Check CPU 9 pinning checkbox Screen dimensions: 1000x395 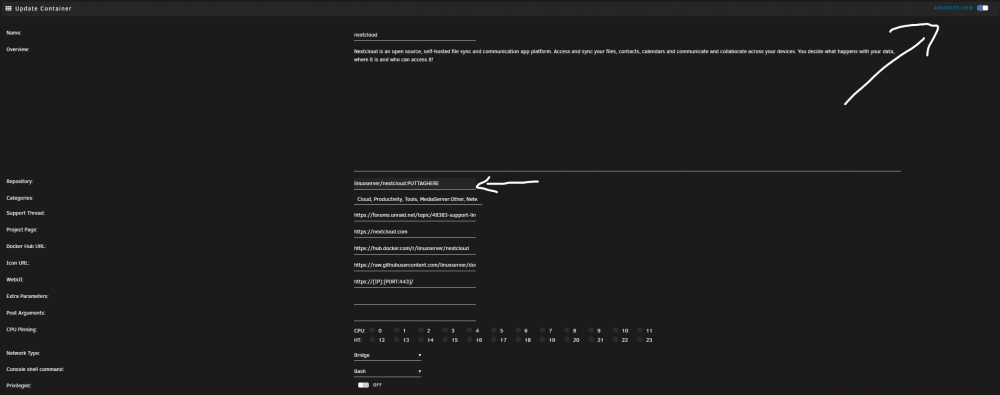591,331
